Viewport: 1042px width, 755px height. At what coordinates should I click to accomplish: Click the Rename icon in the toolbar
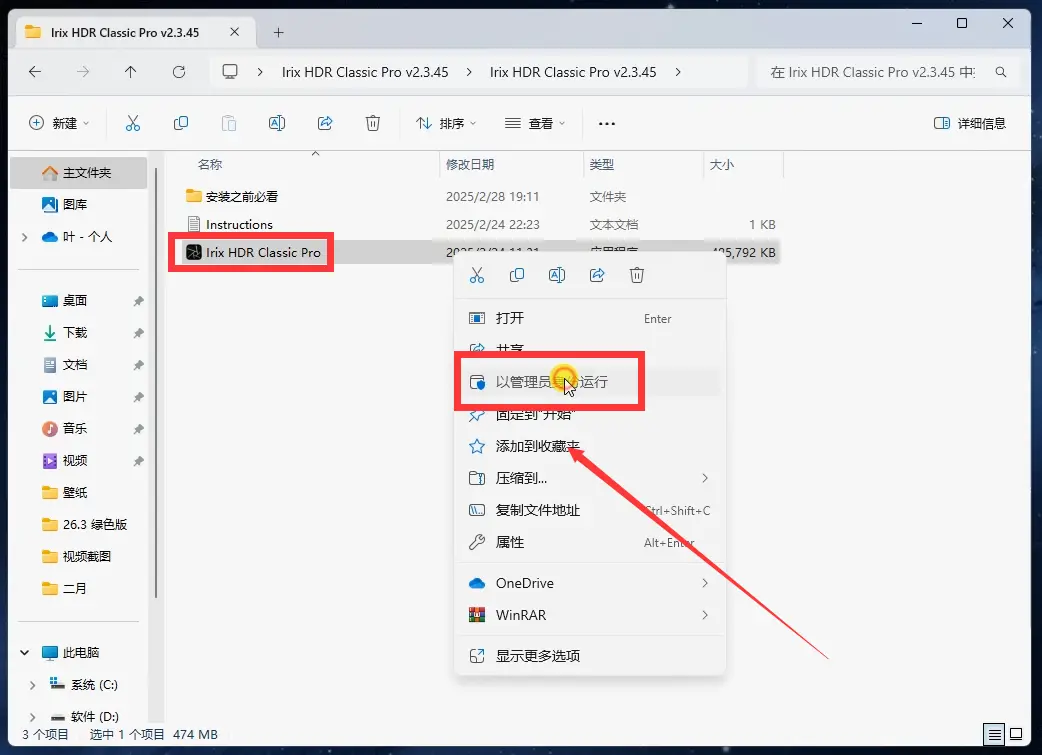[x=276, y=123]
